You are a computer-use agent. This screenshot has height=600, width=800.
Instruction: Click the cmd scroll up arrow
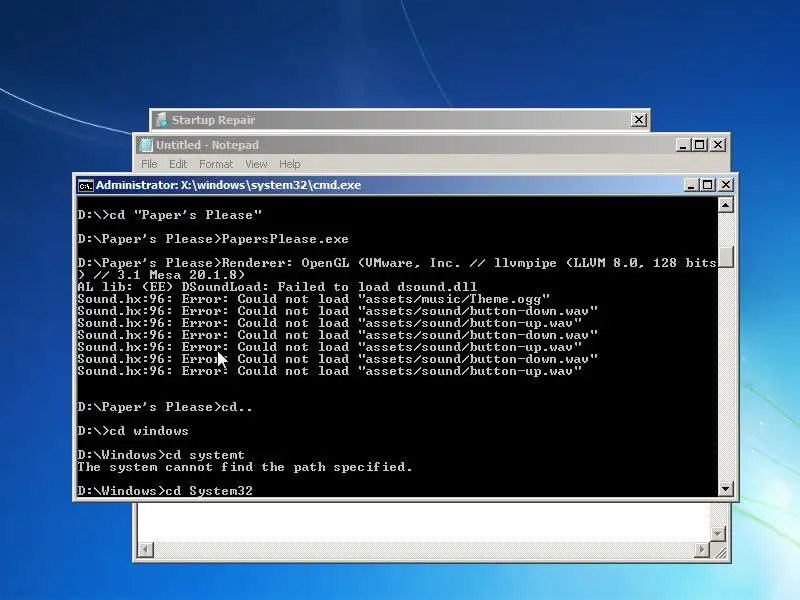pyautogui.click(x=726, y=205)
